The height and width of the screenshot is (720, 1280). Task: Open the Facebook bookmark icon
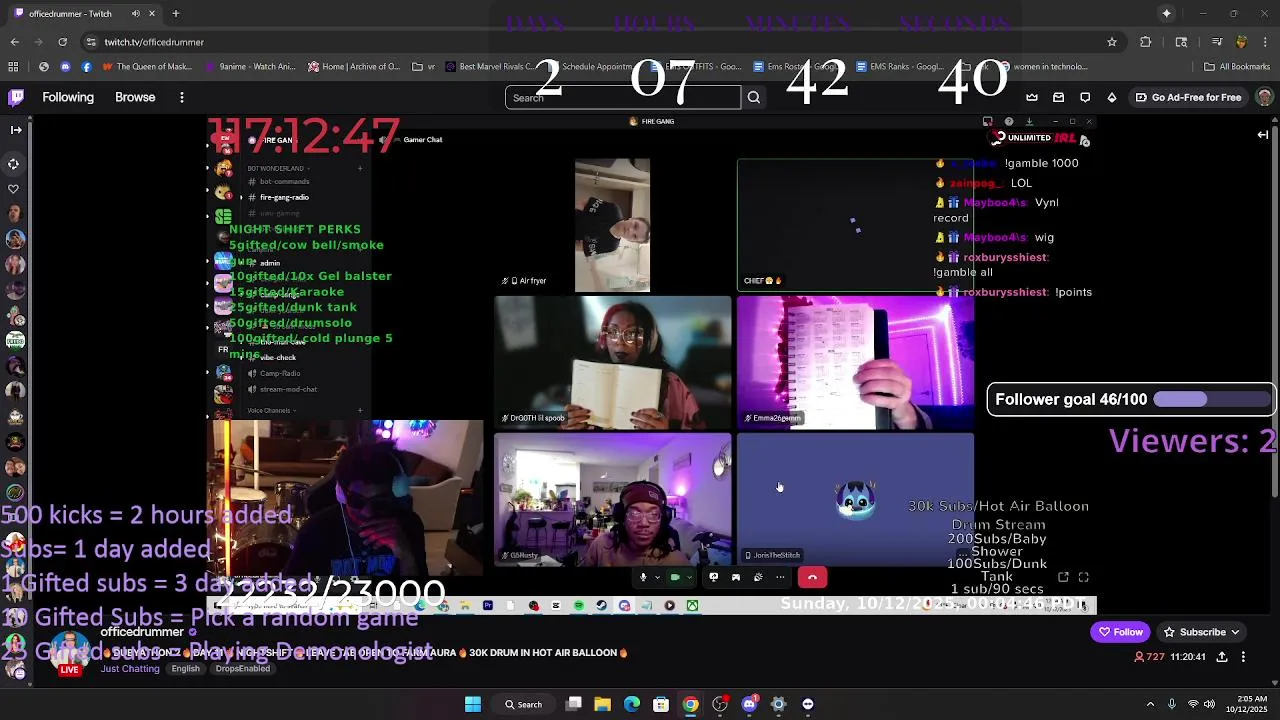[x=87, y=67]
